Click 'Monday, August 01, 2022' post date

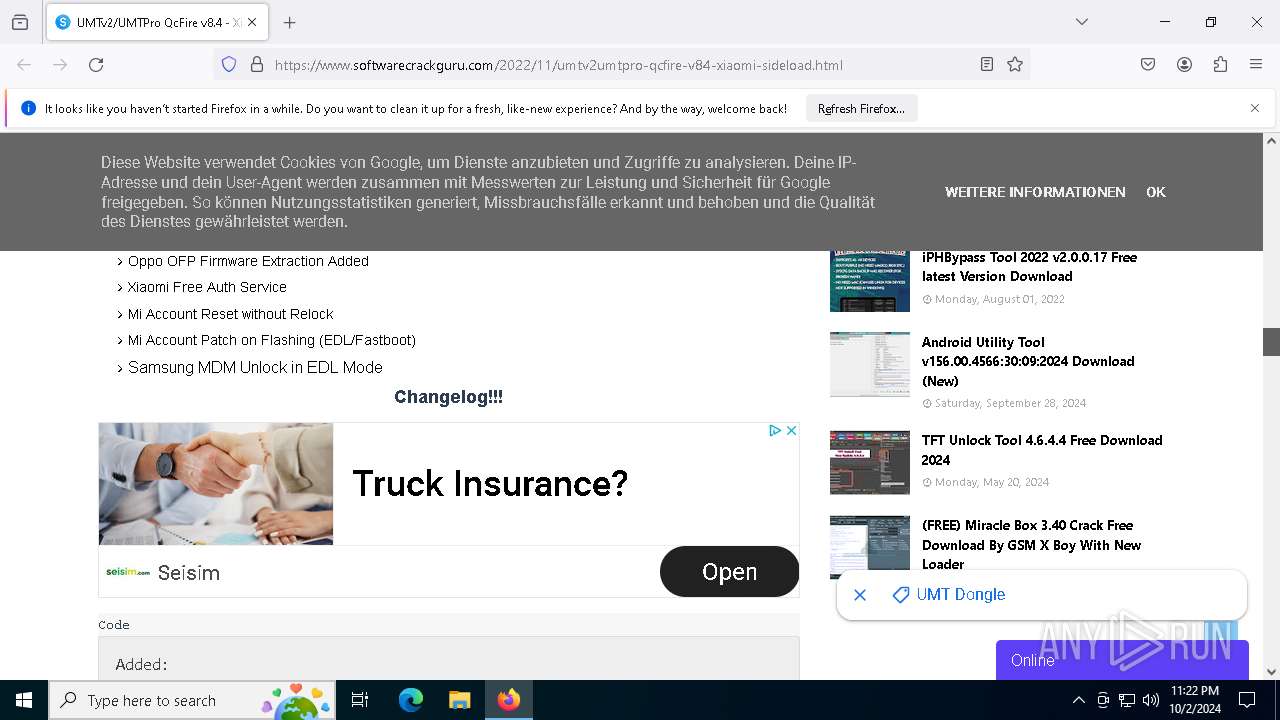click(999, 299)
